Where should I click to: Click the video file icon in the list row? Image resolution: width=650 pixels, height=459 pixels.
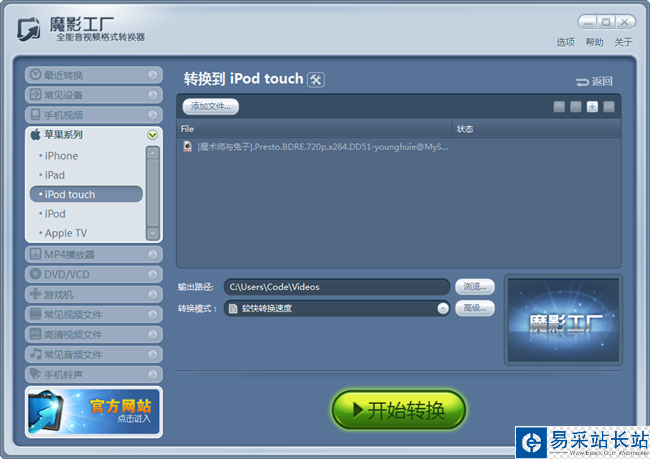(188, 146)
